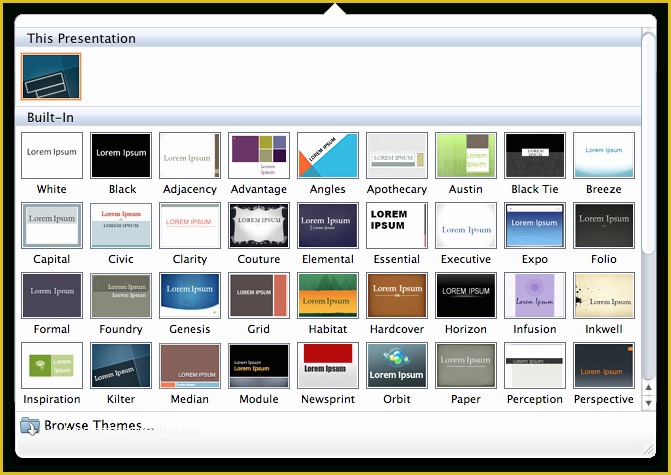
Task: Select the Capital theme
Action: (x=52, y=226)
